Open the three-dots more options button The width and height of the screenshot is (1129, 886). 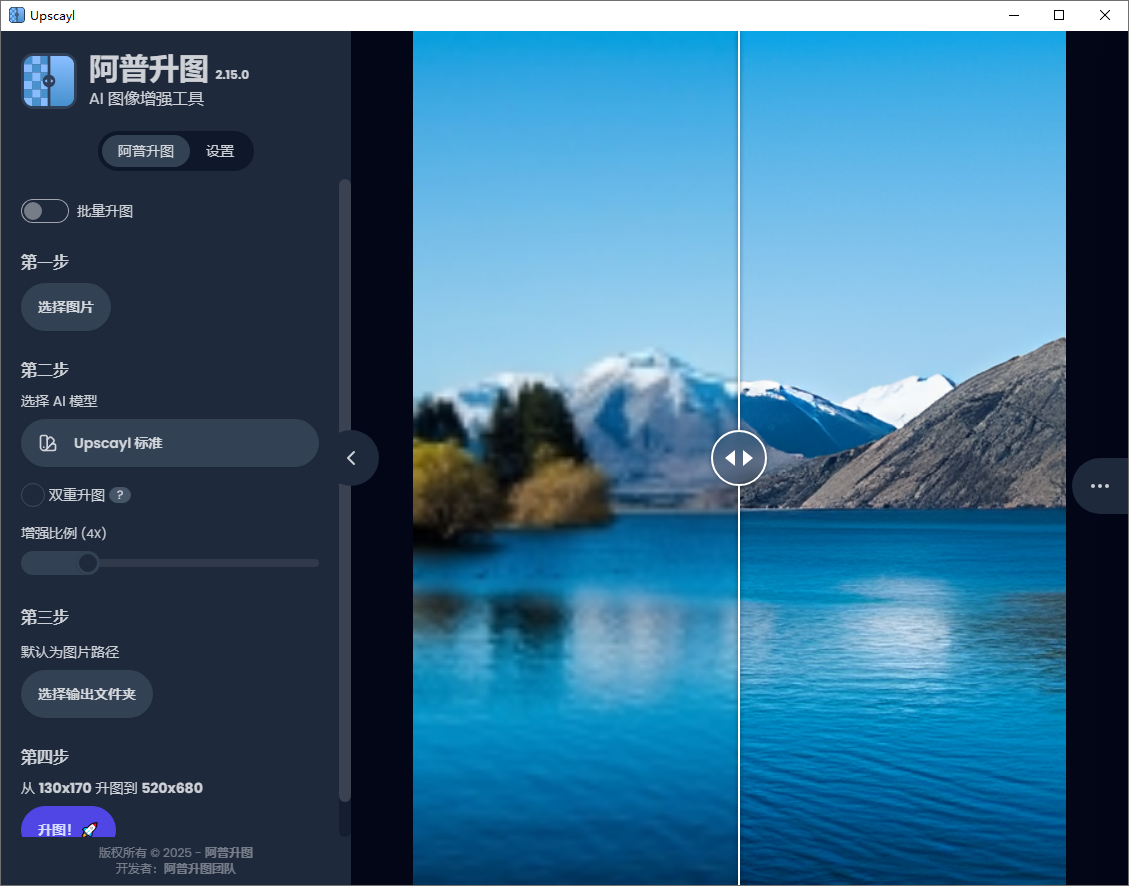pyautogui.click(x=1099, y=486)
